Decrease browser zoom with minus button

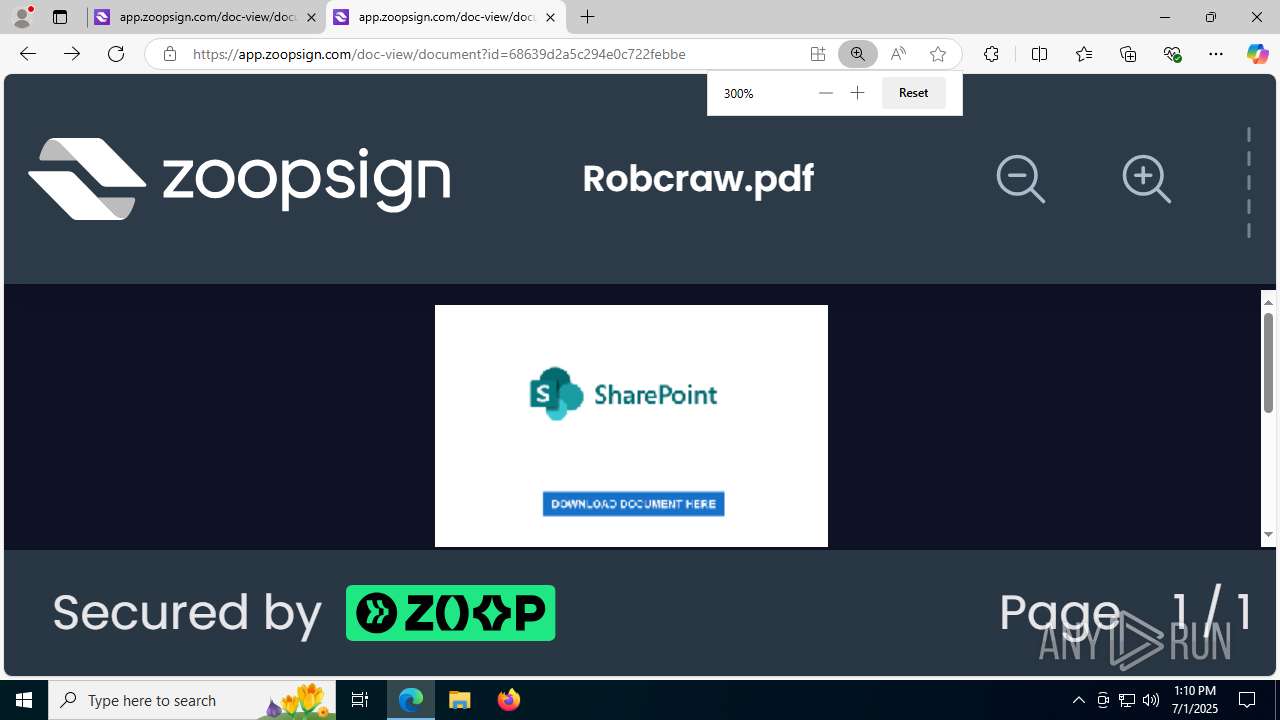click(825, 93)
